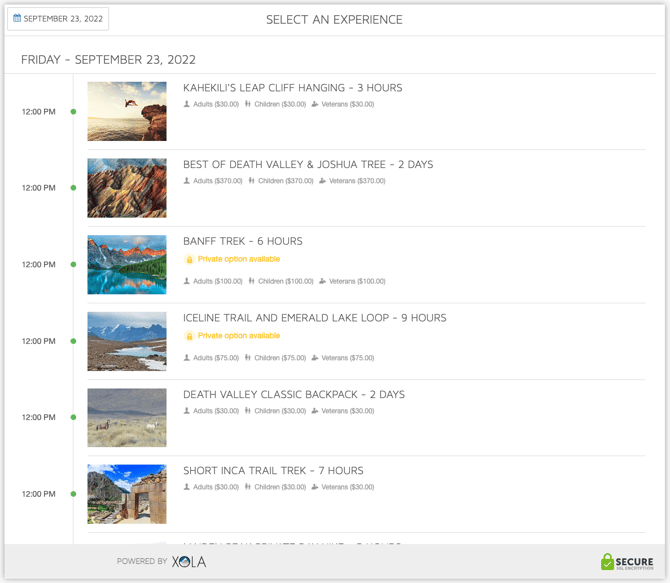This screenshot has height=583, width=670.
Task: Click Children ($30.00) under Short Inca Trail
Action: (280, 487)
